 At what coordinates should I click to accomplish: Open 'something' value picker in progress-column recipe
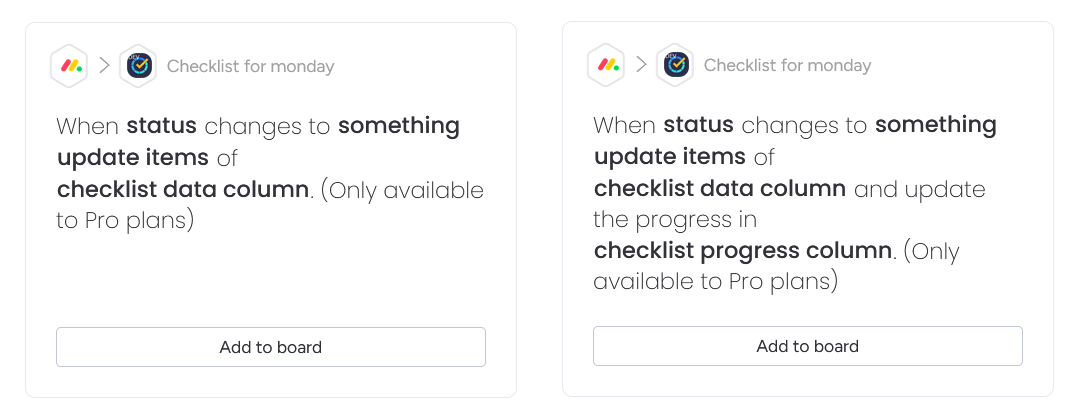tap(935, 126)
